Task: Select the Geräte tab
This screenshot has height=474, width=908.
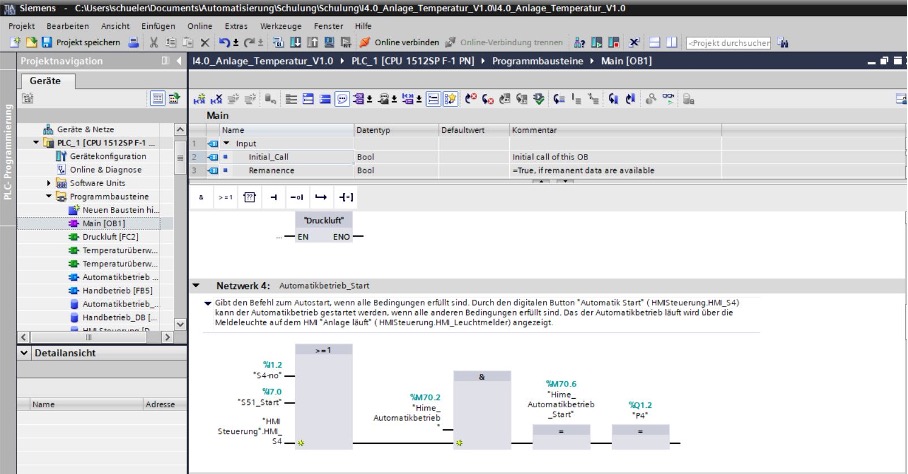Action: [45, 80]
